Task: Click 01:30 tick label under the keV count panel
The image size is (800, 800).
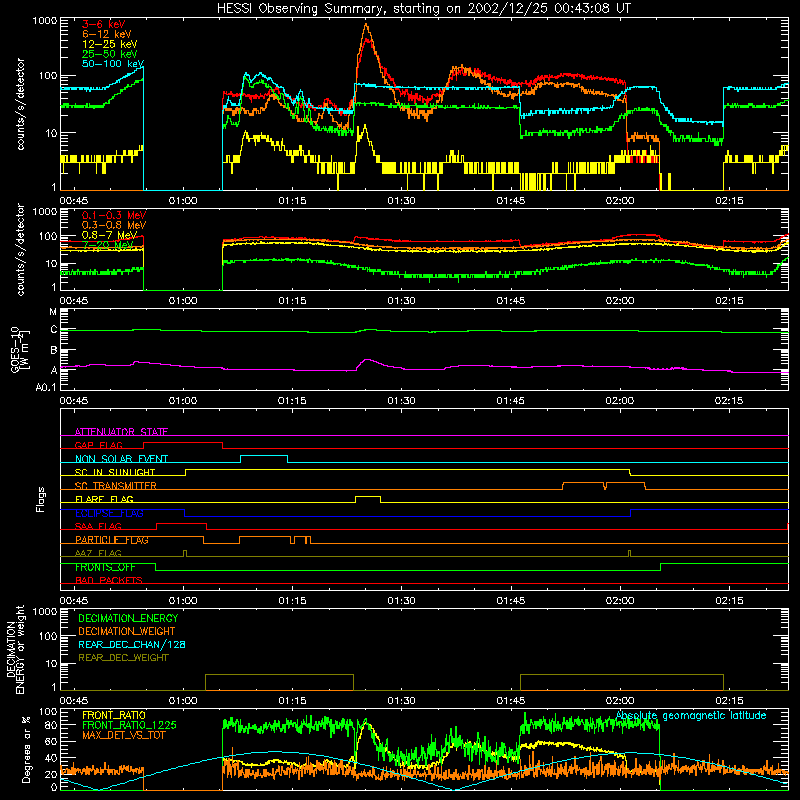Action: pyautogui.click(x=401, y=201)
